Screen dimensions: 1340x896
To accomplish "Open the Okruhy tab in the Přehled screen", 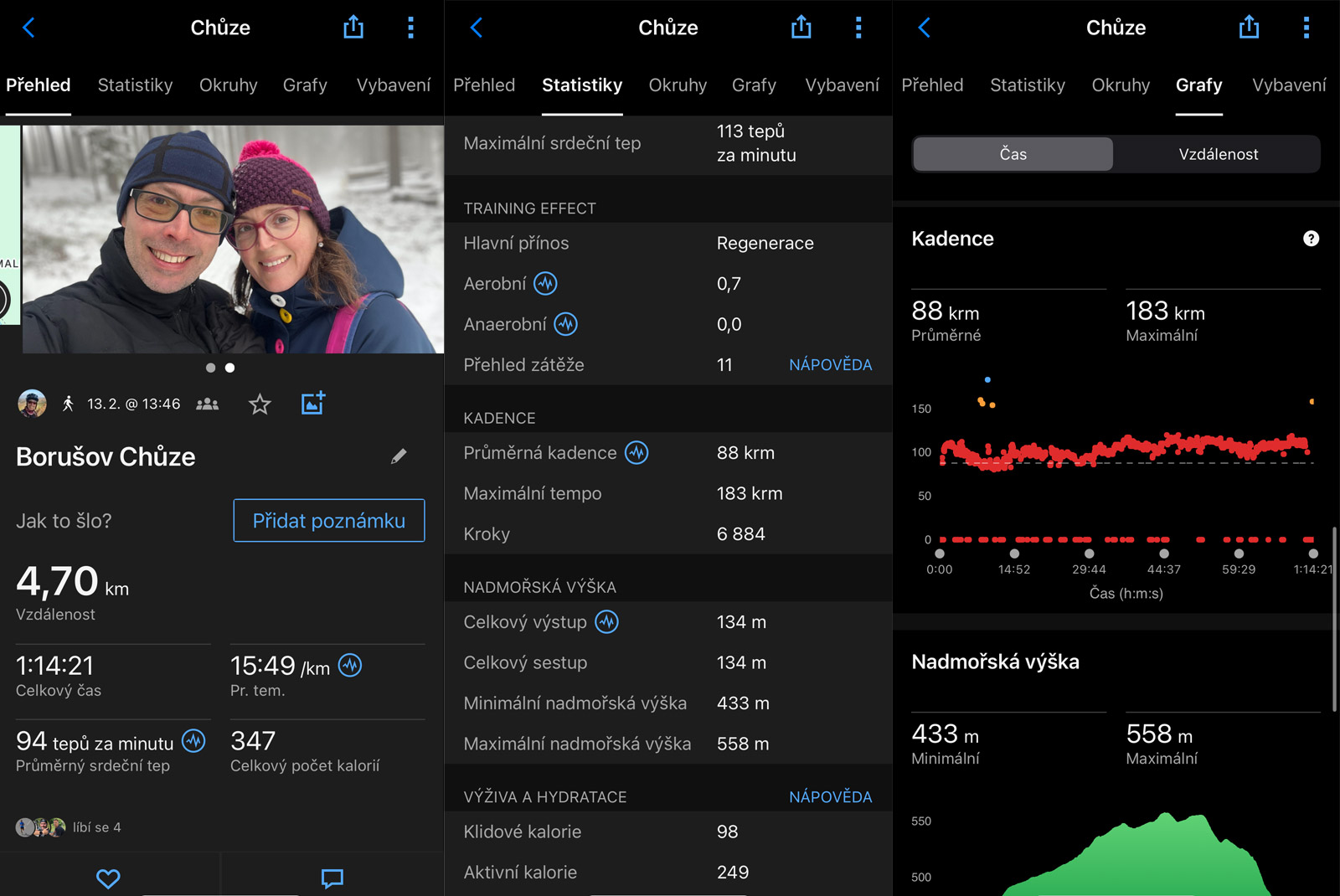I will click(228, 85).
